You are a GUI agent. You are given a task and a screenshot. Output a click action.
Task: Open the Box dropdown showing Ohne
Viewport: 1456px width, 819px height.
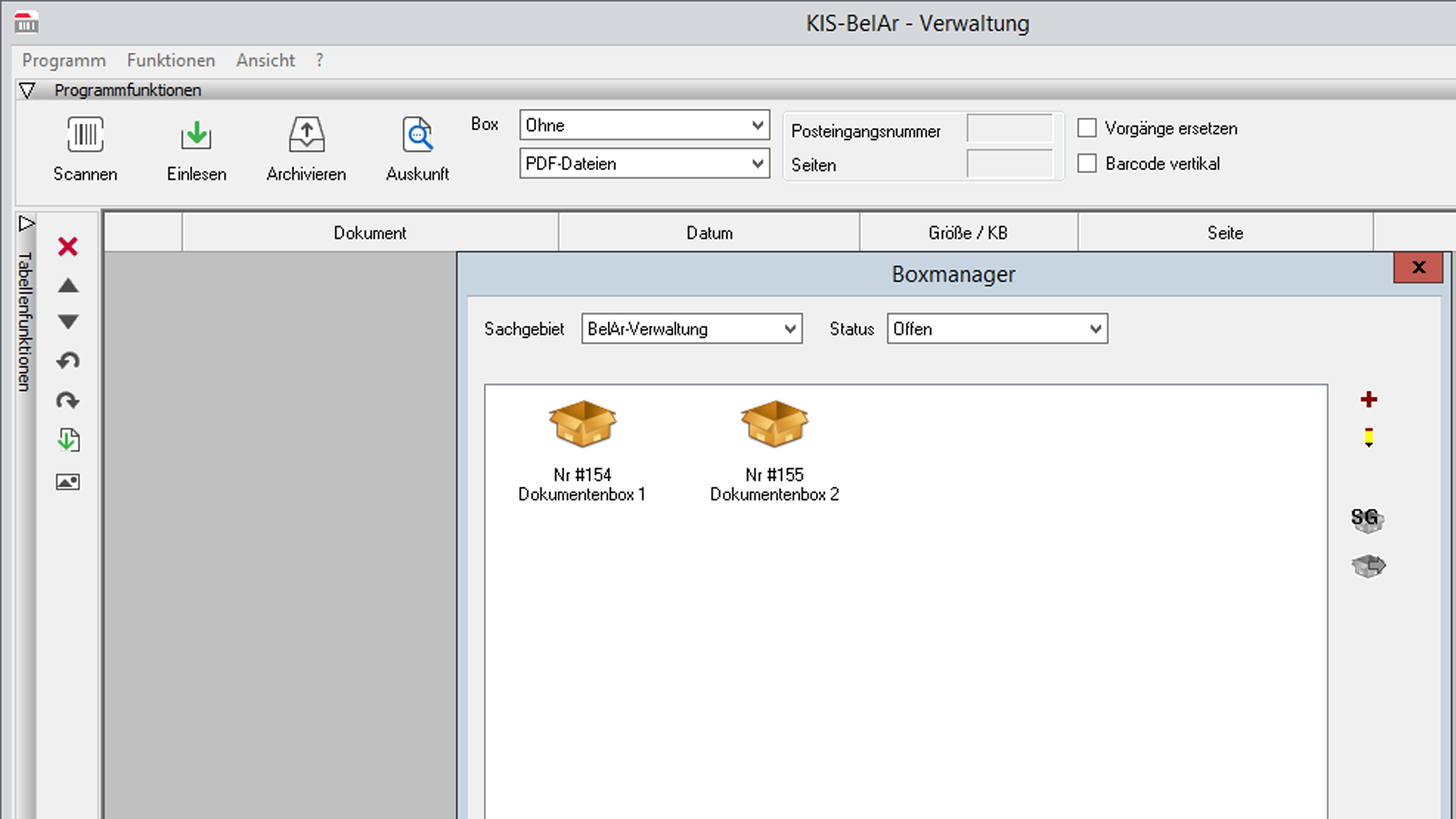(x=644, y=126)
